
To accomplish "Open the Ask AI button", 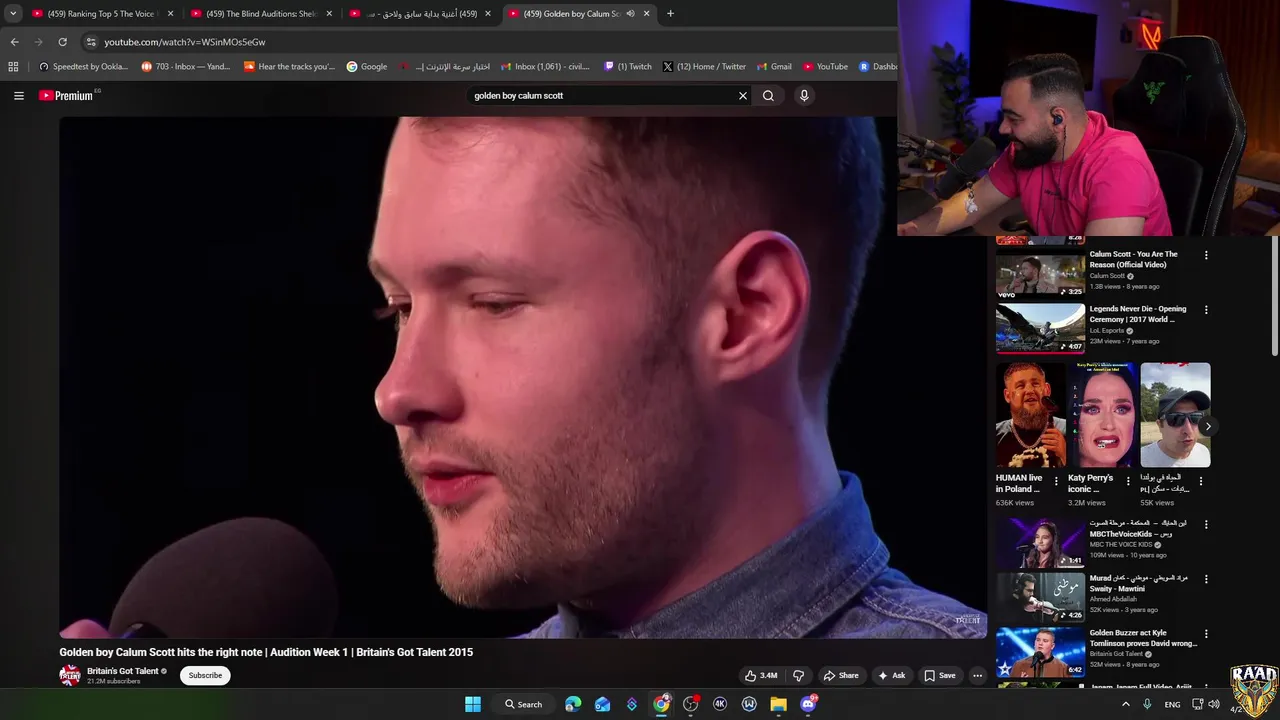I will click(x=891, y=676).
